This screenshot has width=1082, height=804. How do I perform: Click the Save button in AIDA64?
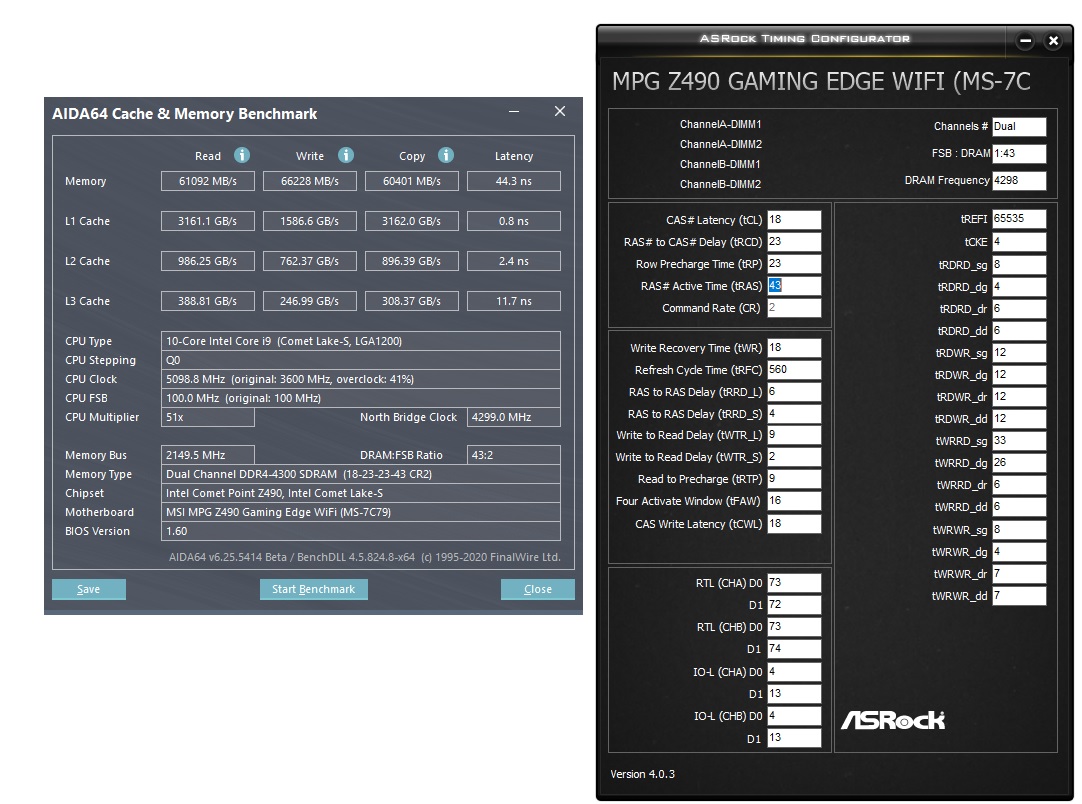pos(89,589)
